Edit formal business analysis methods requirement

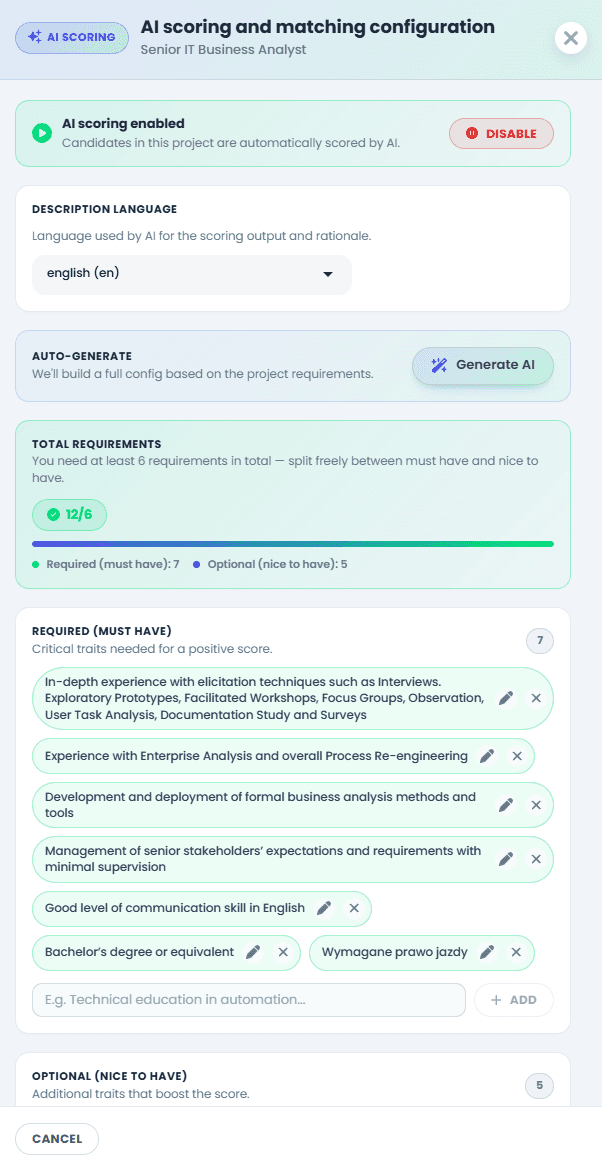coord(506,805)
